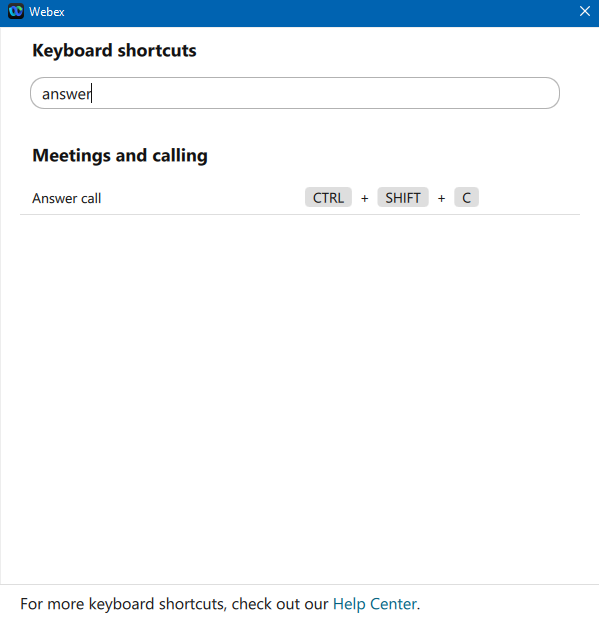
Task: Place cursor on the typed word 'answer'
Action: (x=66, y=94)
